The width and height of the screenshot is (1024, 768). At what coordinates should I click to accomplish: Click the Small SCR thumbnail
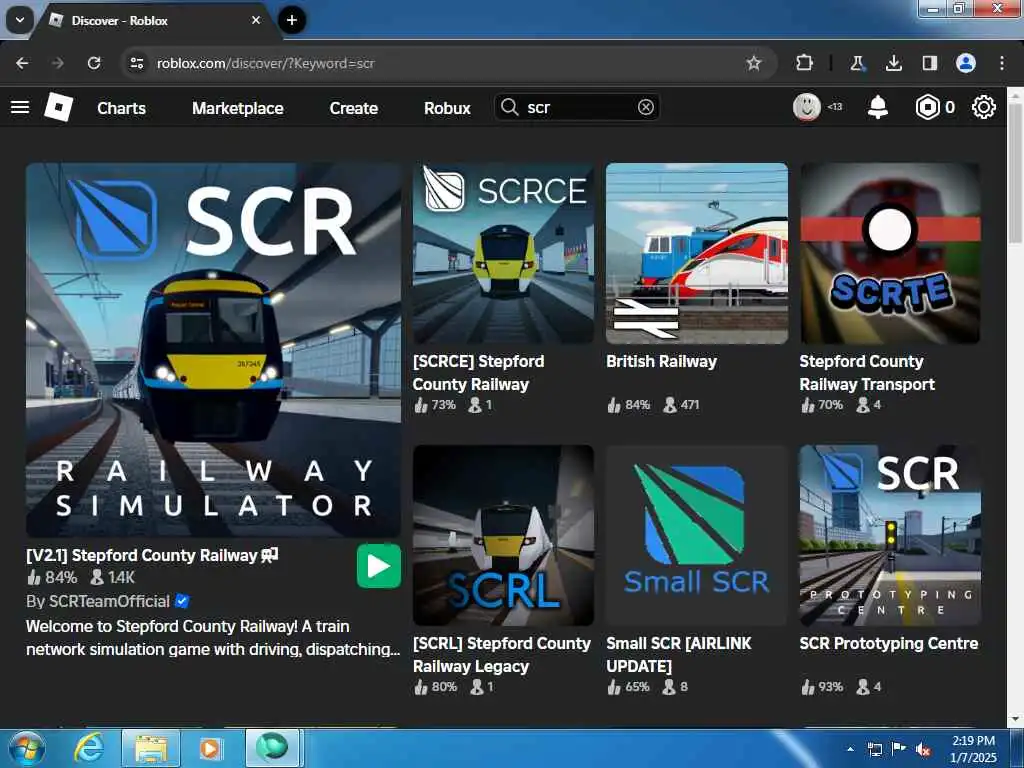pyautogui.click(x=697, y=536)
